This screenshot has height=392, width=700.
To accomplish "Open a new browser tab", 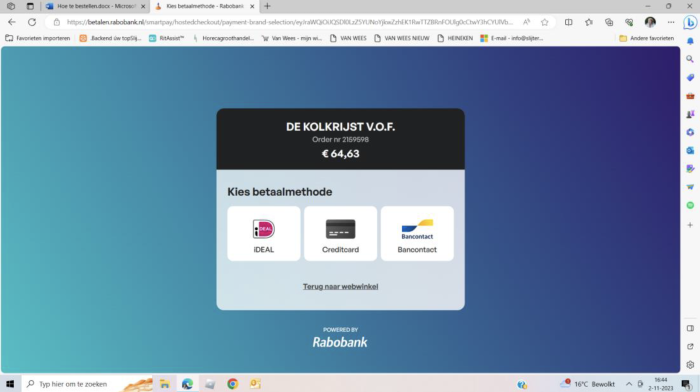I will 267,6.
